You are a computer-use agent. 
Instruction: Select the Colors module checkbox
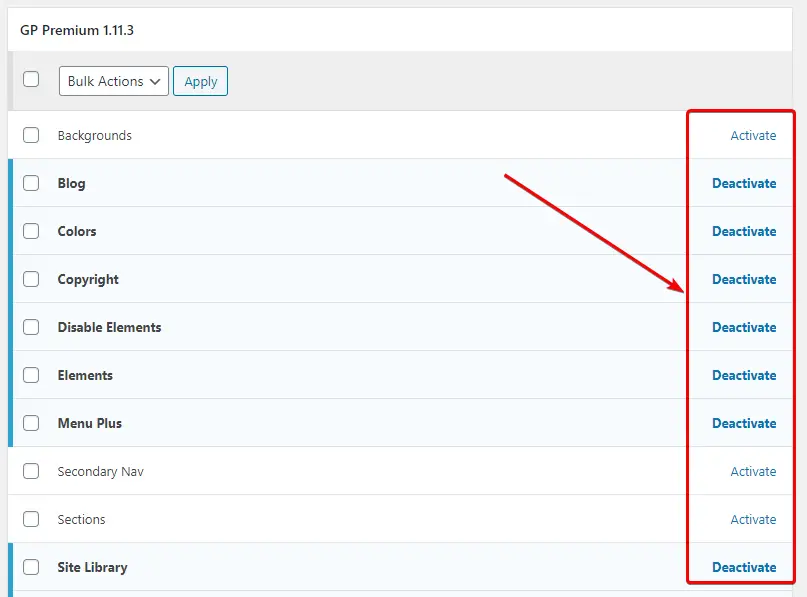point(31,231)
